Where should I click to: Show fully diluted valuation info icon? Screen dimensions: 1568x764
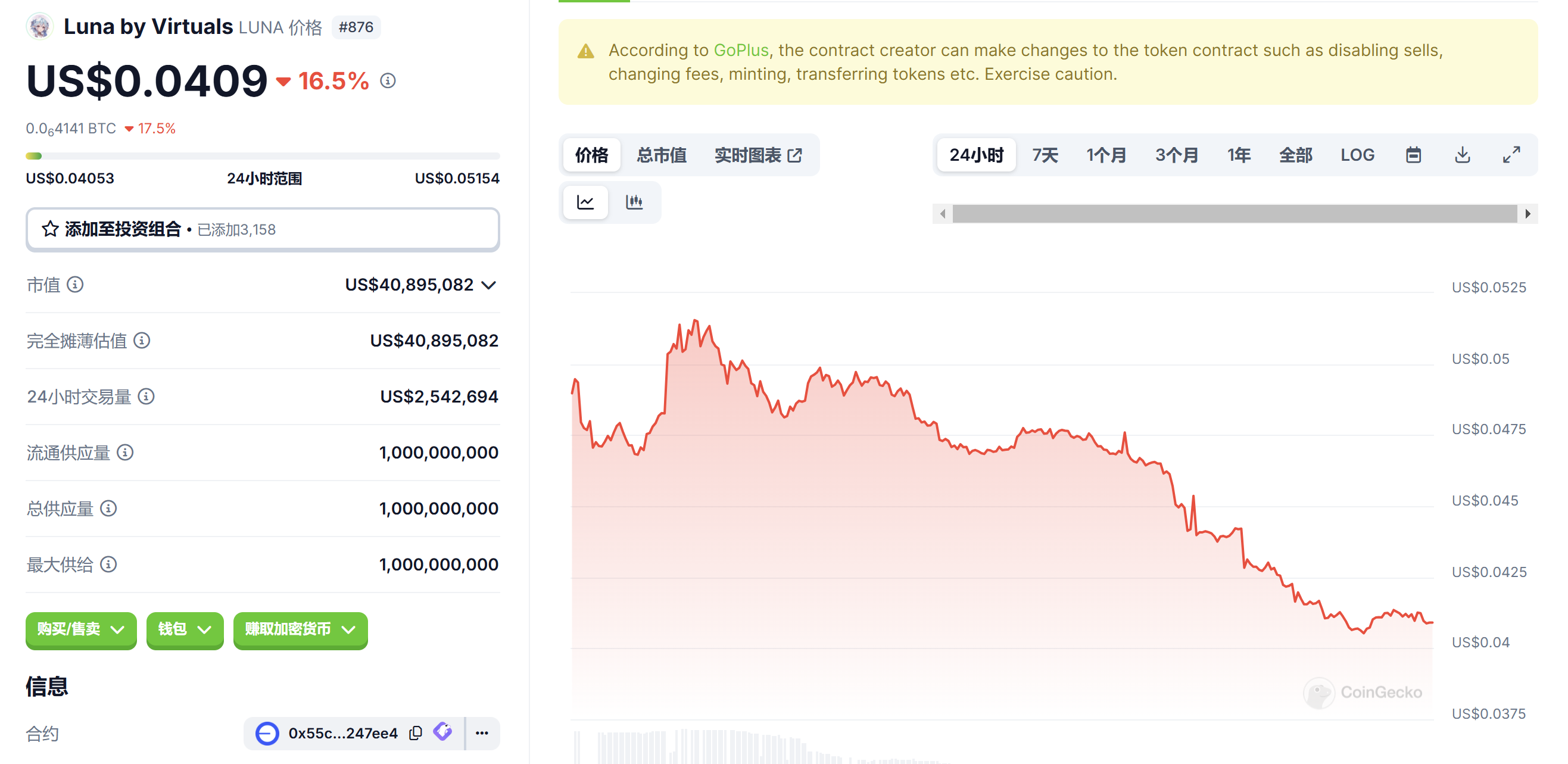[x=142, y=340]
